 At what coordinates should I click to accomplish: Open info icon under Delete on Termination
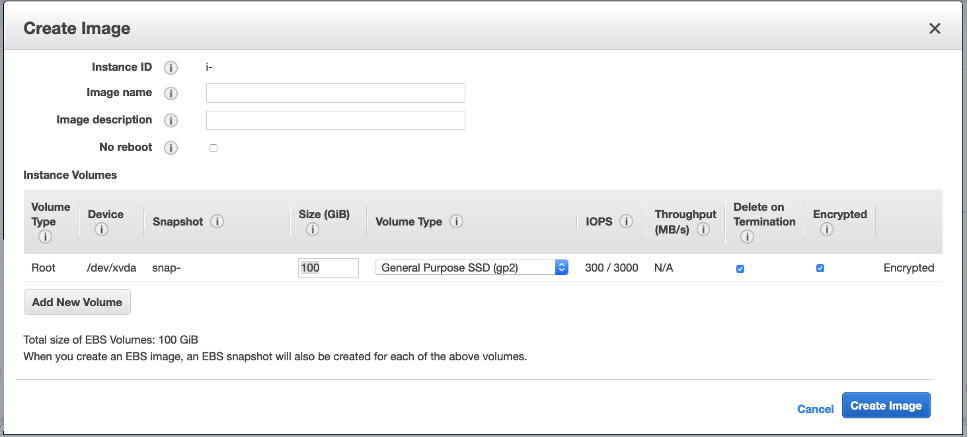click(747, 236)
